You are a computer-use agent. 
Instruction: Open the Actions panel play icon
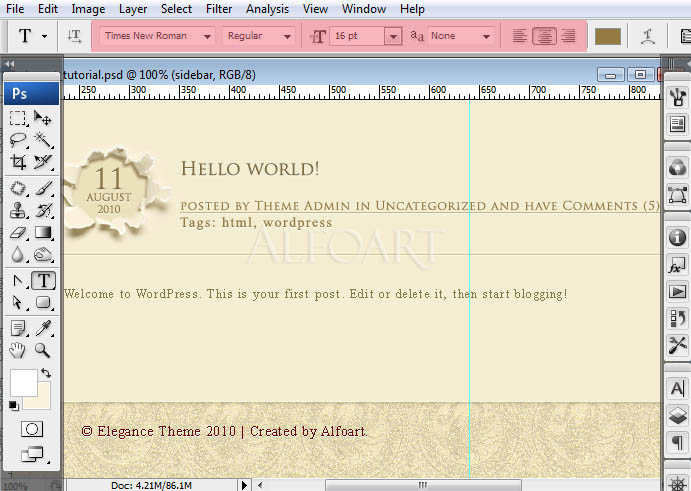[x=677, y=291]
